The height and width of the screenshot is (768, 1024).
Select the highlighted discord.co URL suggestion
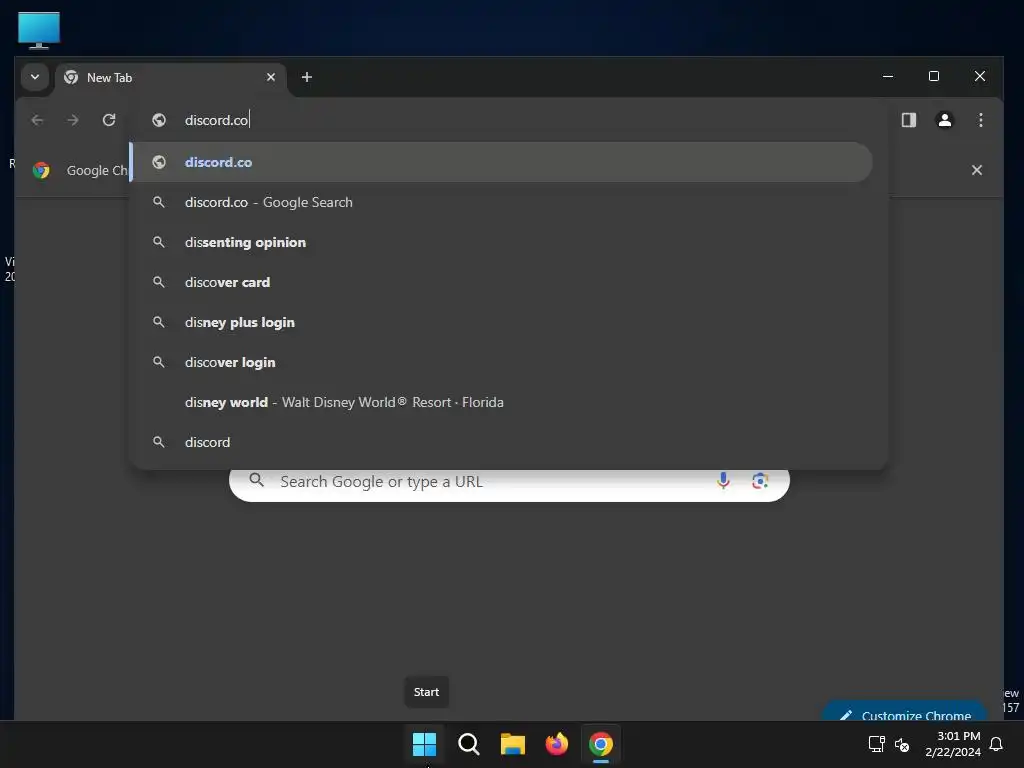coord(501,162)
